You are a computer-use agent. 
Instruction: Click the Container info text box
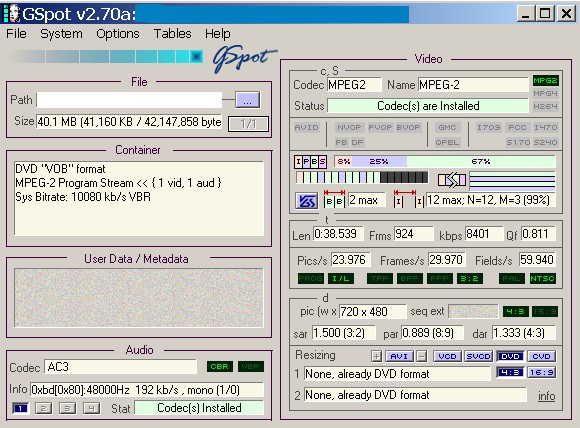click(x=139, y=198)
